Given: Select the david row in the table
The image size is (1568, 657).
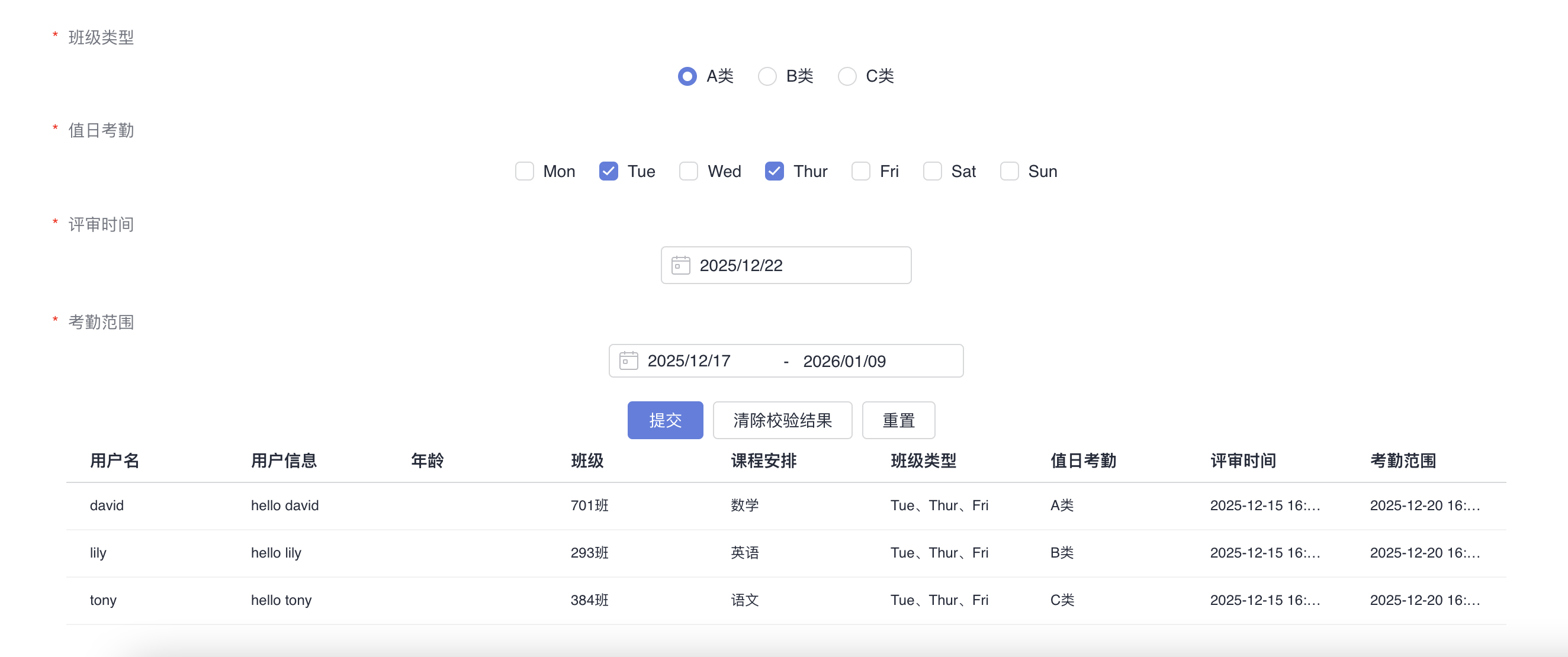Looking at the screenshot, I should click(107, 505).
